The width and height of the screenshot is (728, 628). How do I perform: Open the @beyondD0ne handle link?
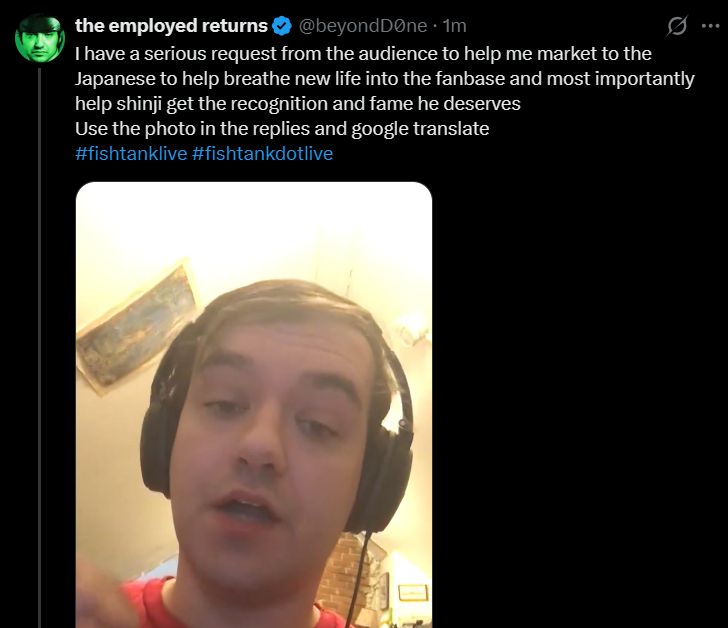point(363,26)
